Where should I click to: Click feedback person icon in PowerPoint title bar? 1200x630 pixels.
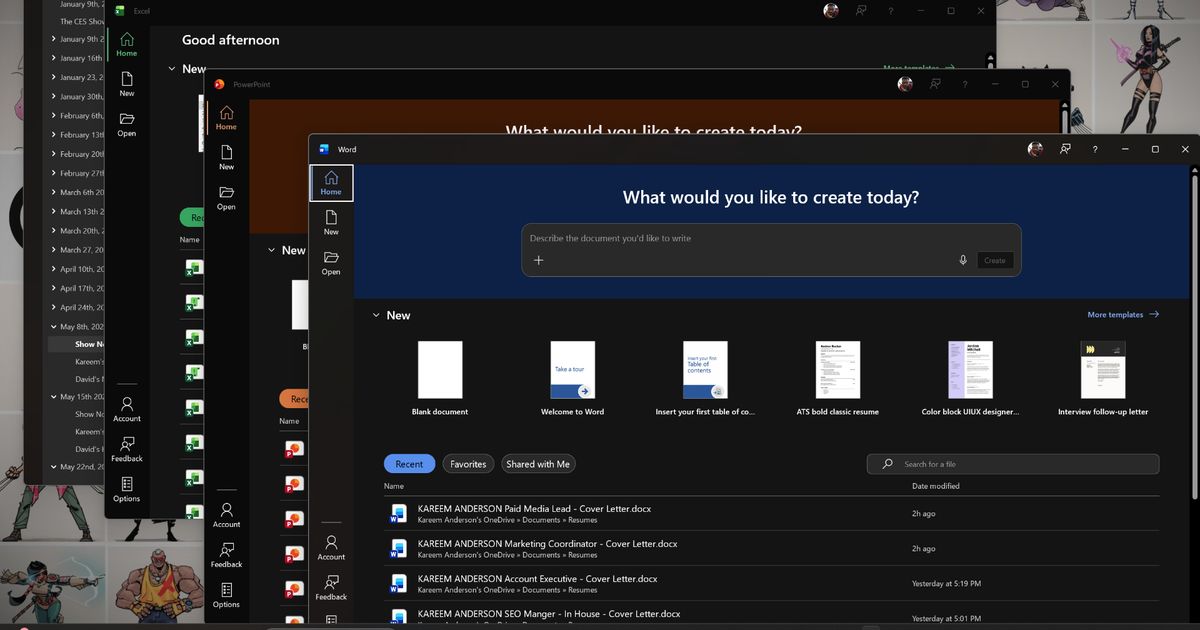click(935, 84)
